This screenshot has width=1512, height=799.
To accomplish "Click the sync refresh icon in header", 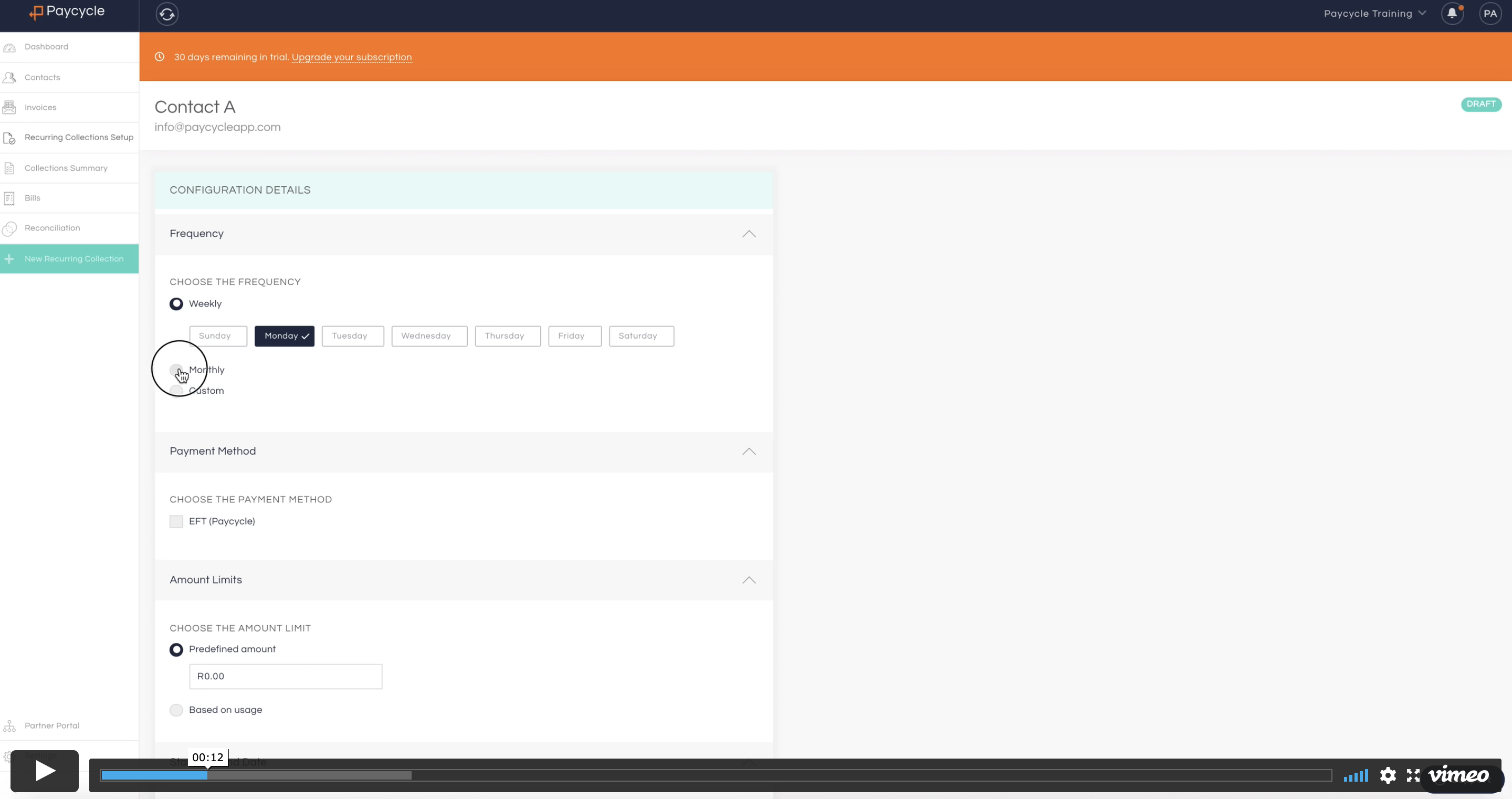I will pyautogui.click(x=167, y=14).
